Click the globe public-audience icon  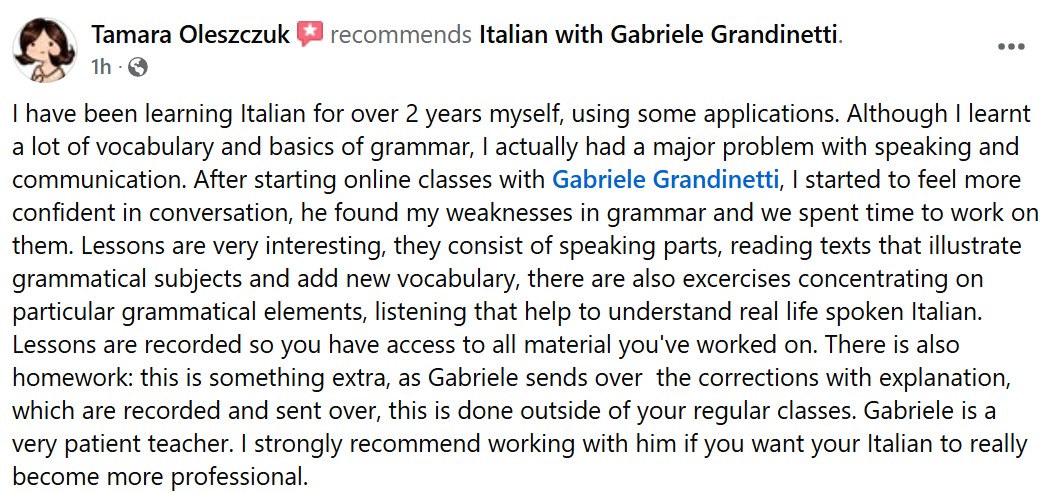[x=138, y=67]
